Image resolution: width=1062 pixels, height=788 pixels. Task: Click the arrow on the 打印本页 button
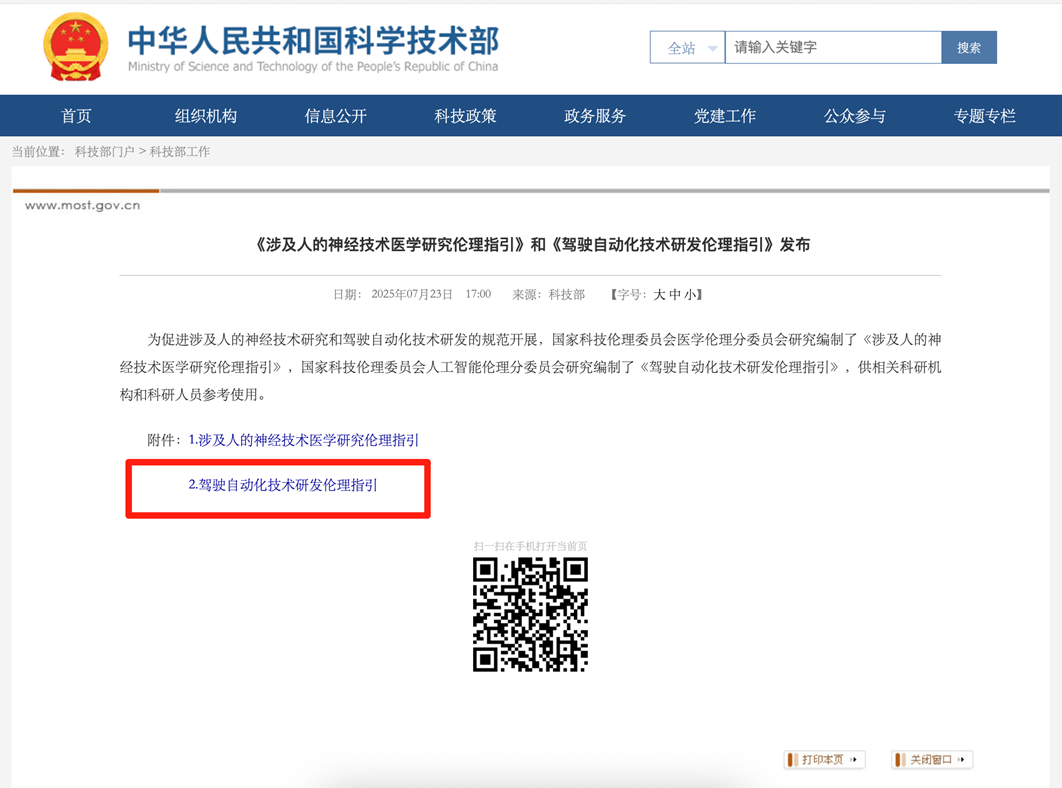tap(853, 759)
